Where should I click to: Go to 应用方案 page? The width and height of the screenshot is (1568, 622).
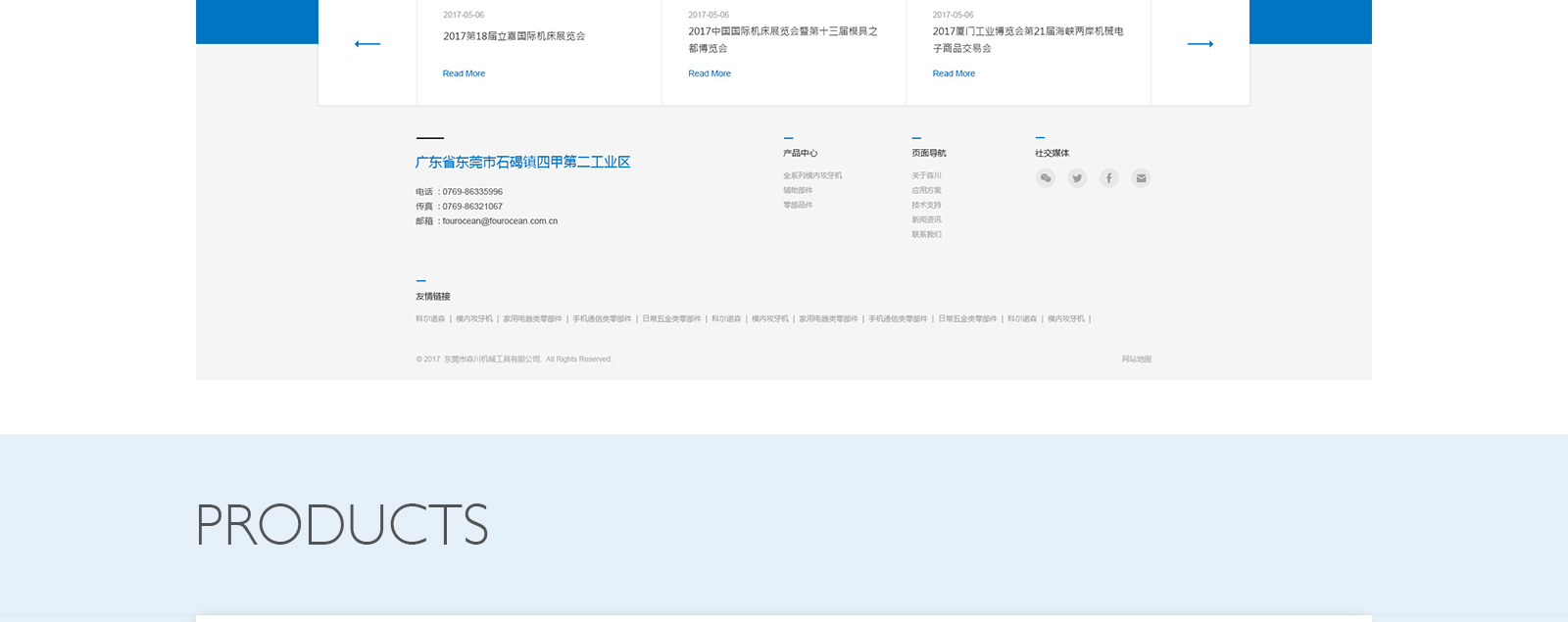[926, 191]
